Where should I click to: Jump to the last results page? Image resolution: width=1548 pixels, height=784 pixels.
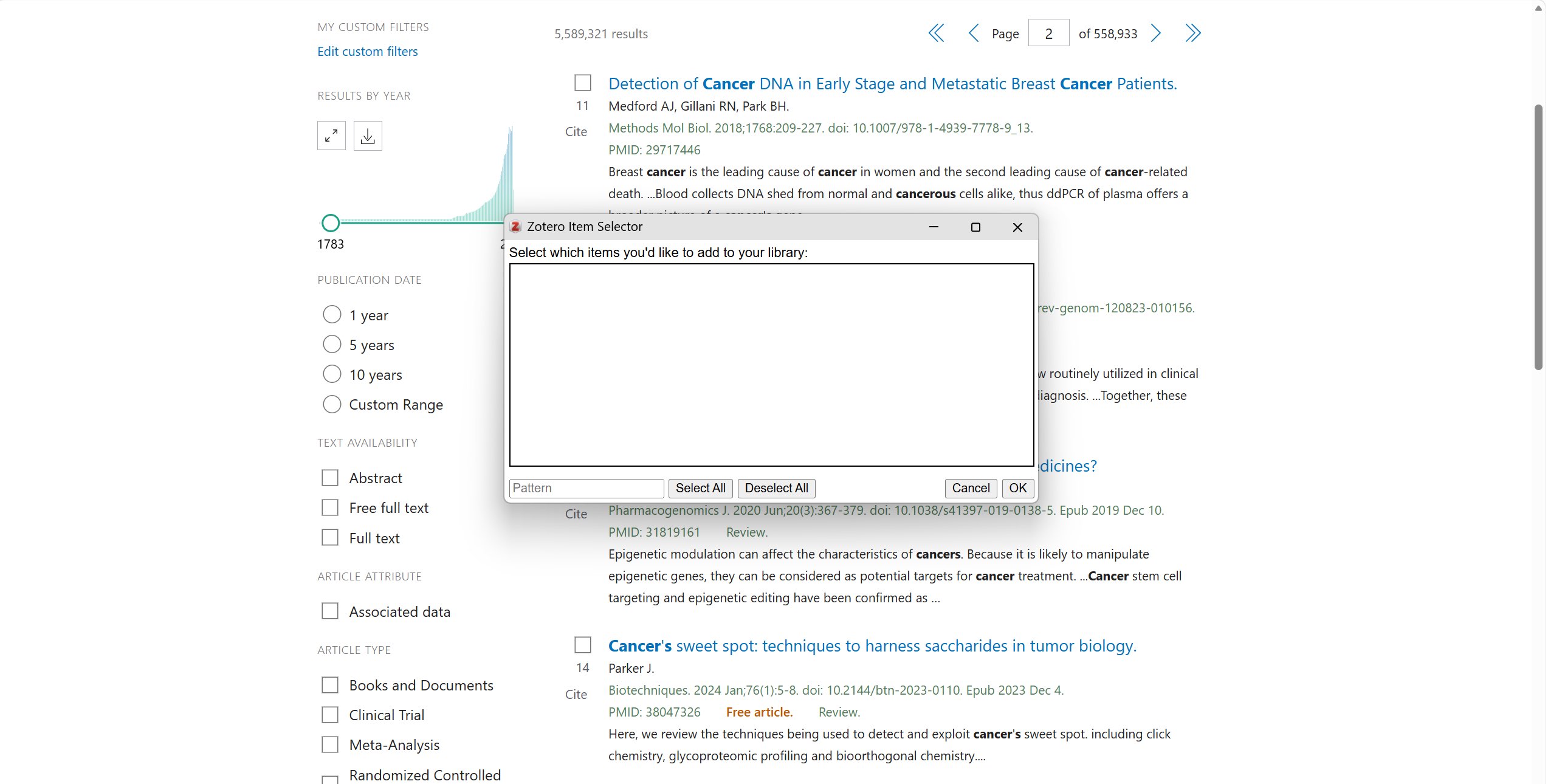(1192, 33)
